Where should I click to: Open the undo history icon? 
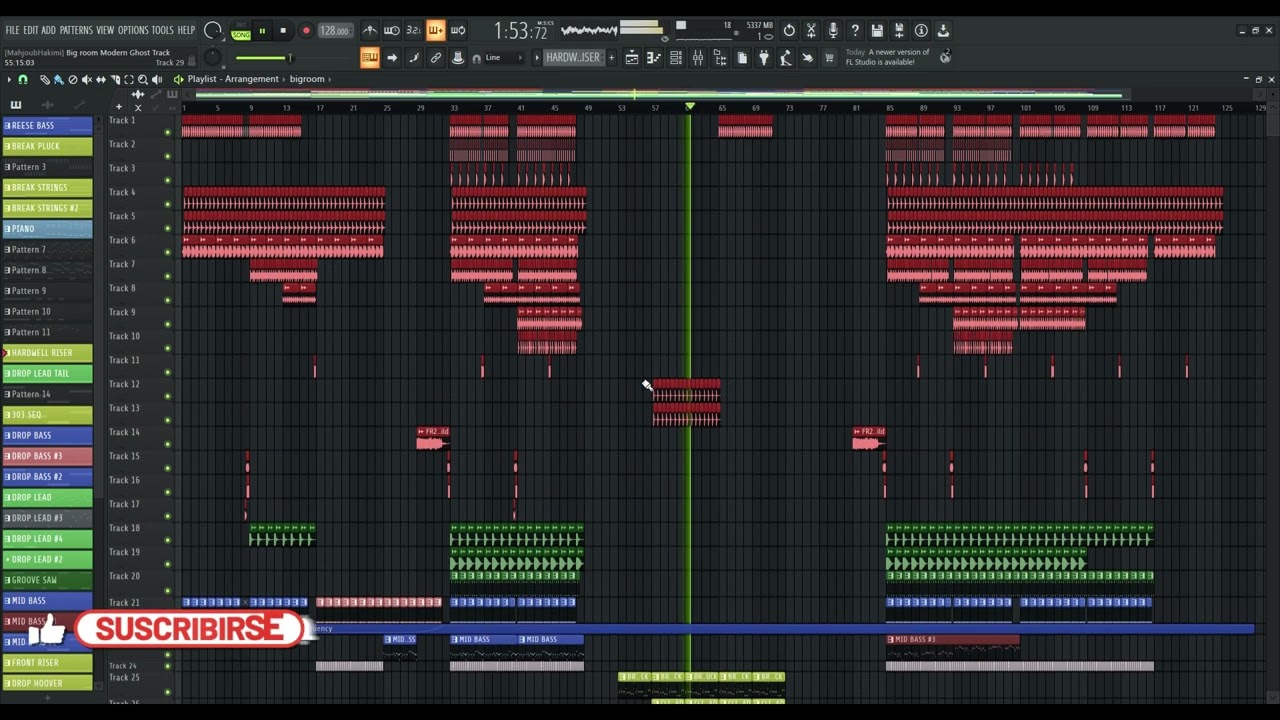click(x=788, y=31)
